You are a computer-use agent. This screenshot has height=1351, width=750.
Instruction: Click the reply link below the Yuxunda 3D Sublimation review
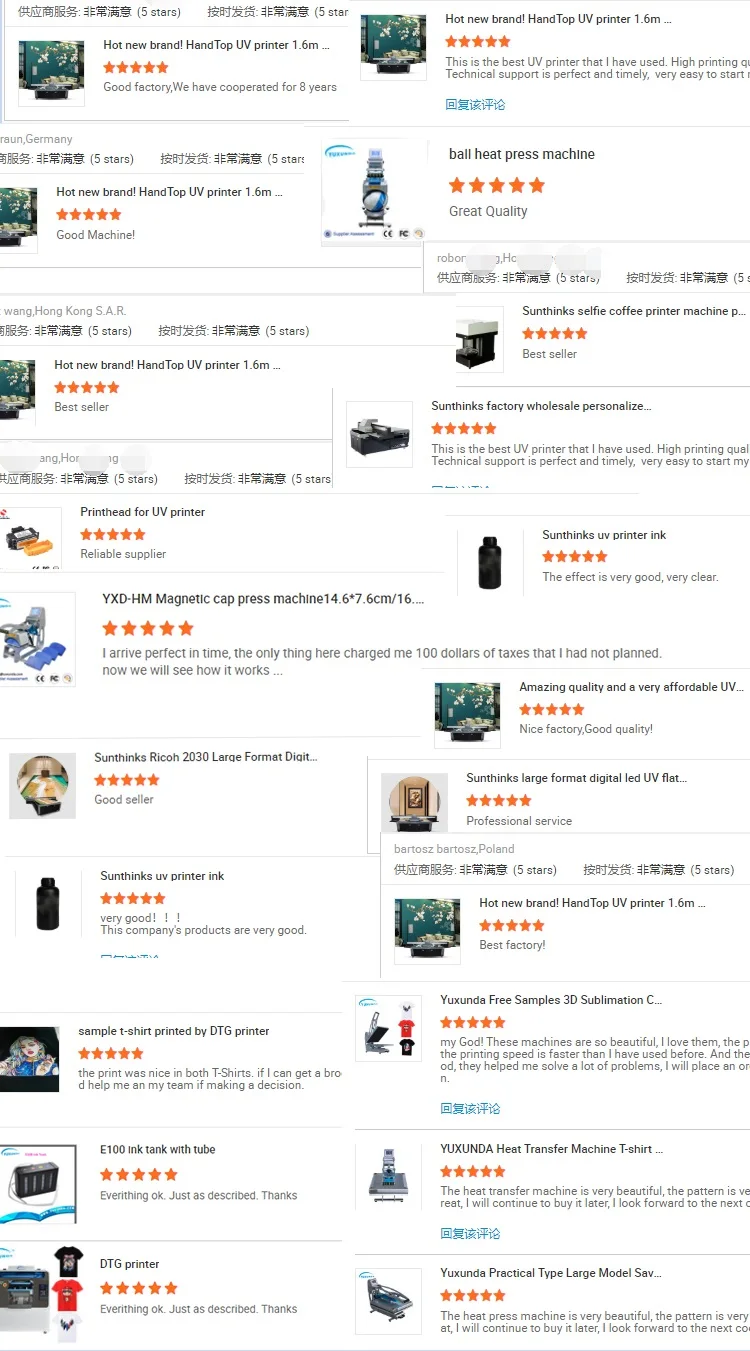pyautogui.click(x=470, y=1108)
